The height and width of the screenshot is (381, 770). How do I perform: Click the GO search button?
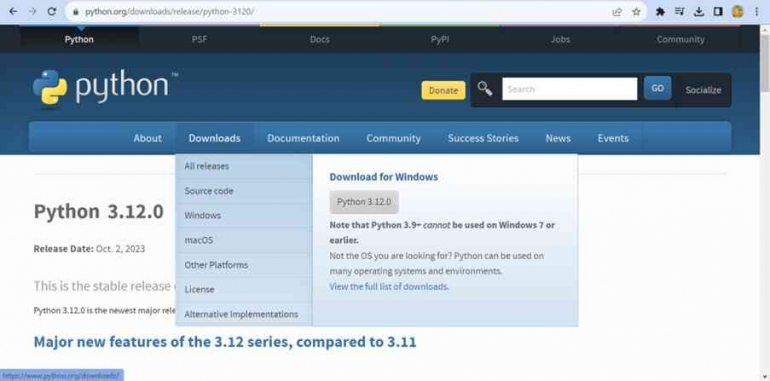658,88
